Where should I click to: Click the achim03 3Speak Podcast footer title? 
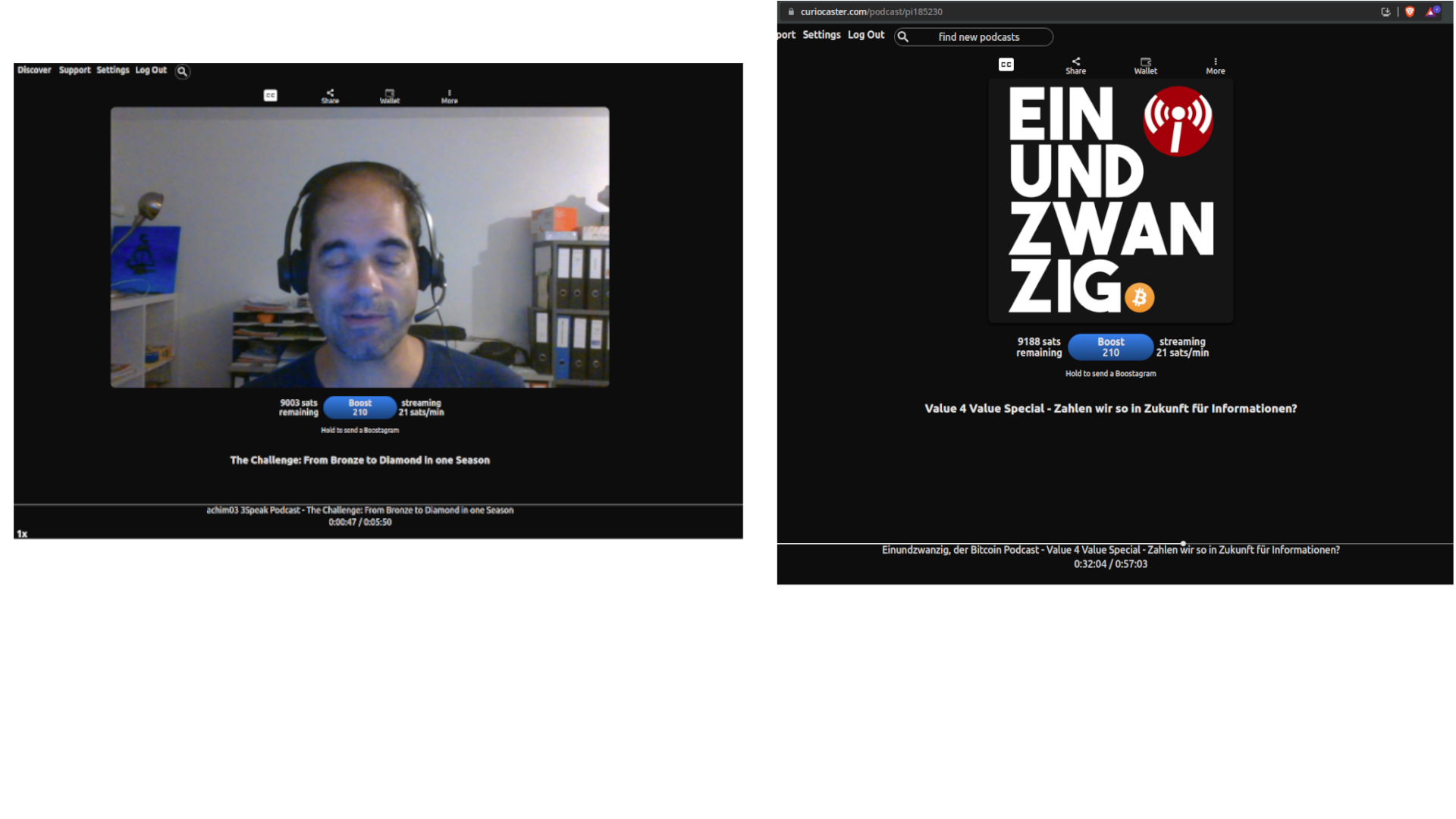click(x=360, y=510)
